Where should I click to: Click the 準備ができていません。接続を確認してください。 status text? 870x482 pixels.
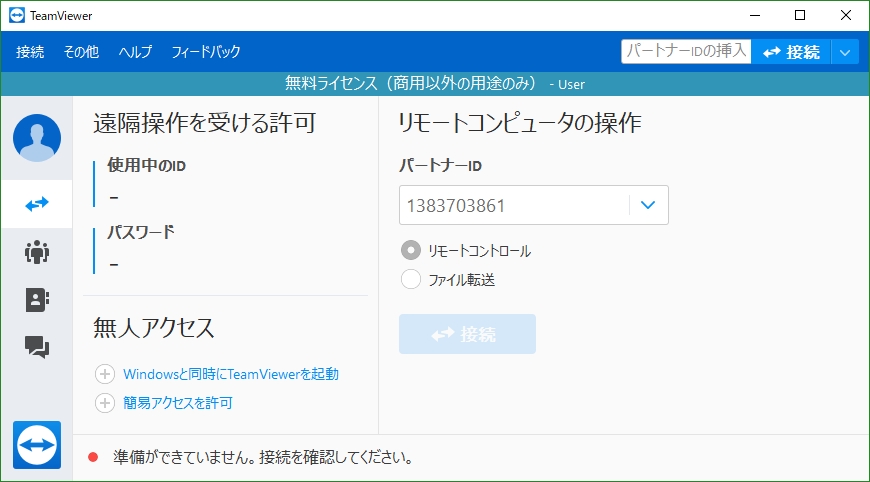coord(264,457)
